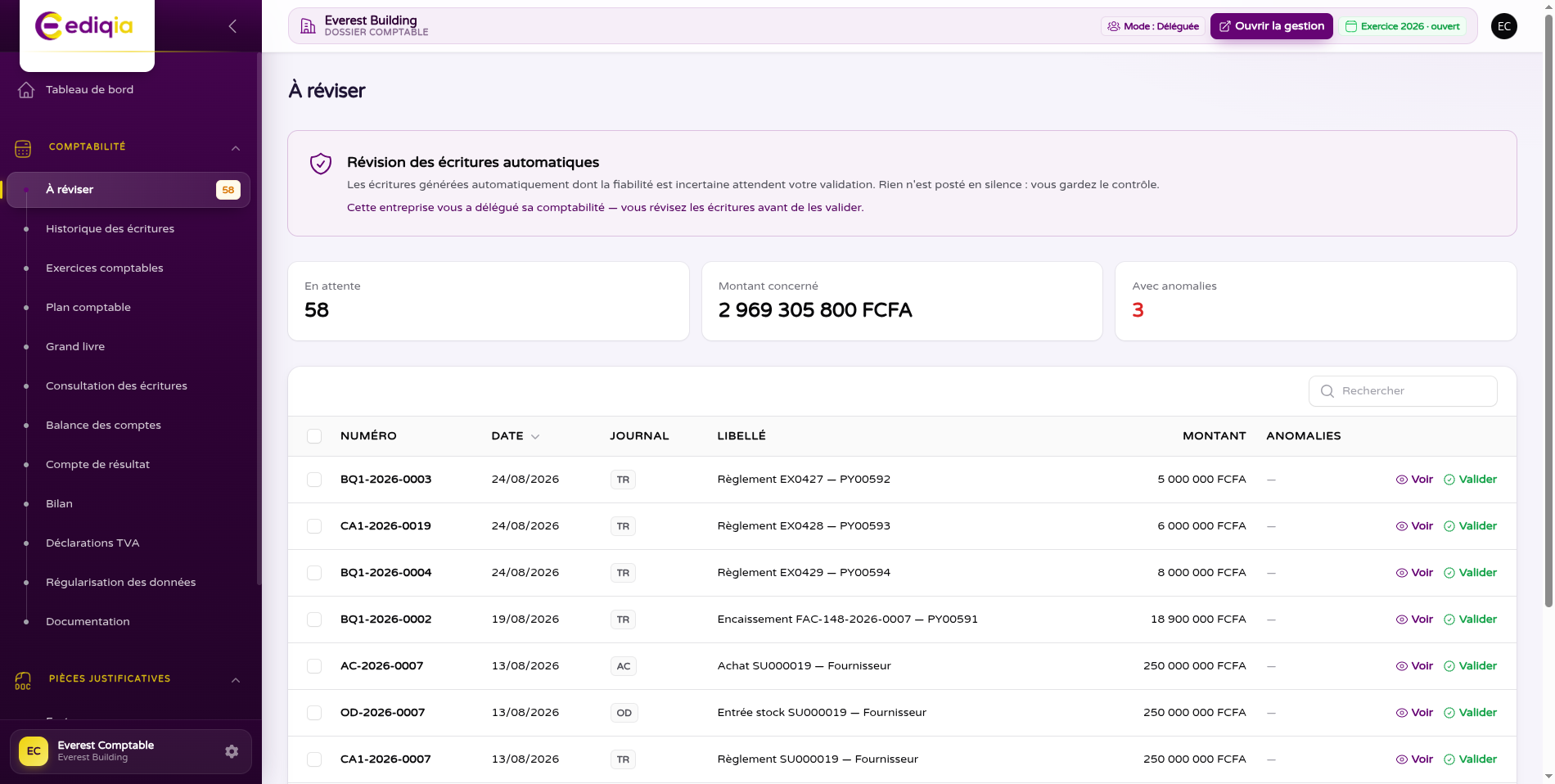Screen dimensions: 1555x784
Task: Click the Comptabilité calculator icon
Action: click(x=23, y=149)
